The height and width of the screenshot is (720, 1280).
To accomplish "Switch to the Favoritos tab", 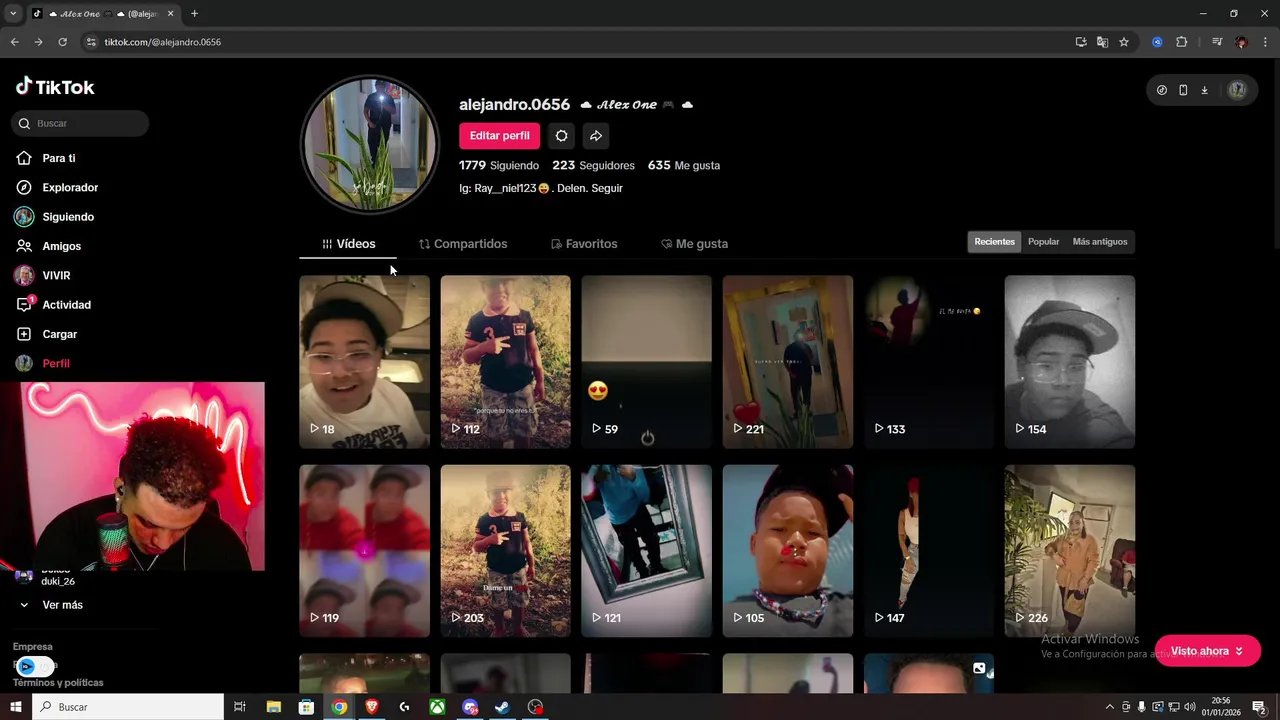I will point(584,244).
